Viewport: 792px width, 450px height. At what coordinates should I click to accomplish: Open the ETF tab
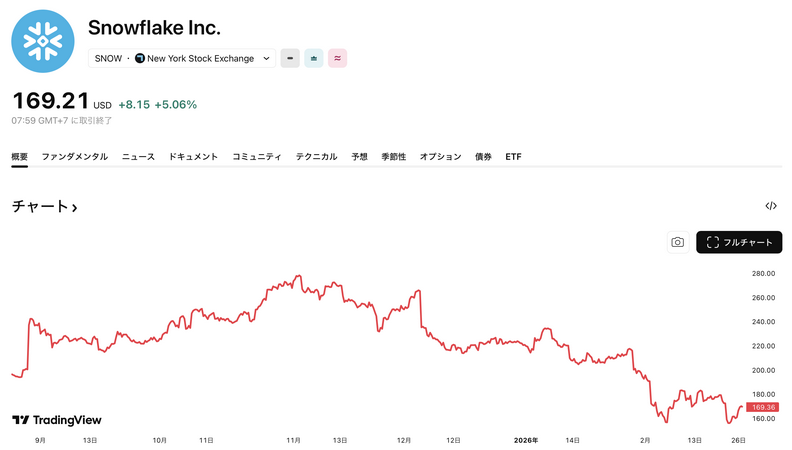(513, 157)
